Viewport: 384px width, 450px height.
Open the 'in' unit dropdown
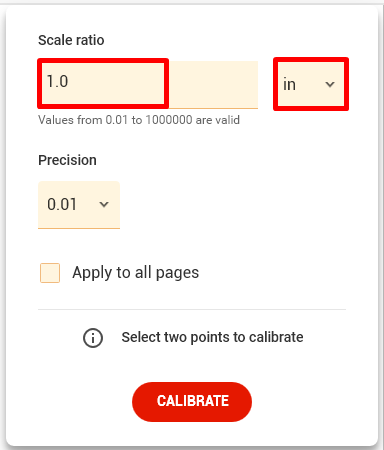point(311,84)
